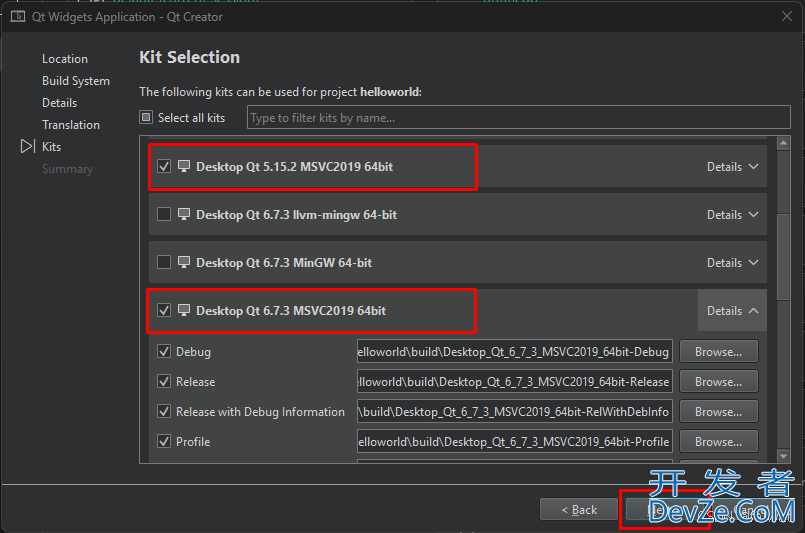Screen dimensions: 805x533
Task: Go to previous page with Back button
Action: [579, 509]
